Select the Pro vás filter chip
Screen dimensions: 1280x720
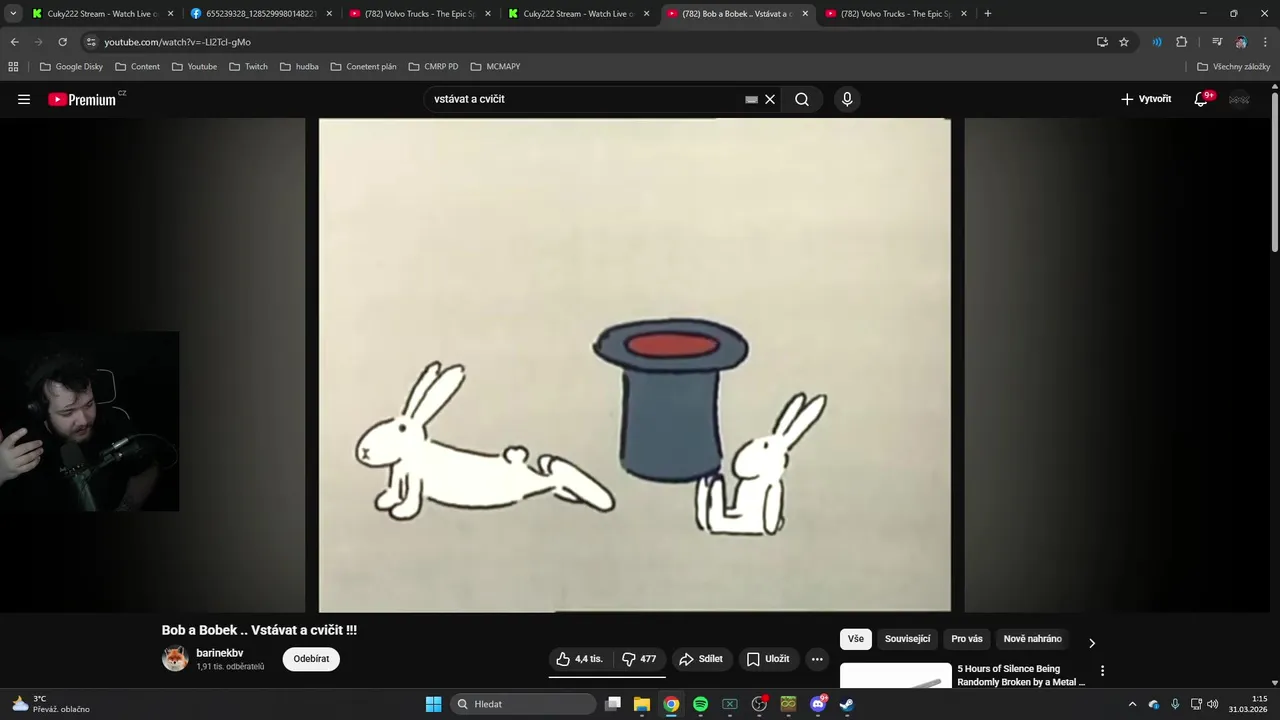point(967,639)
